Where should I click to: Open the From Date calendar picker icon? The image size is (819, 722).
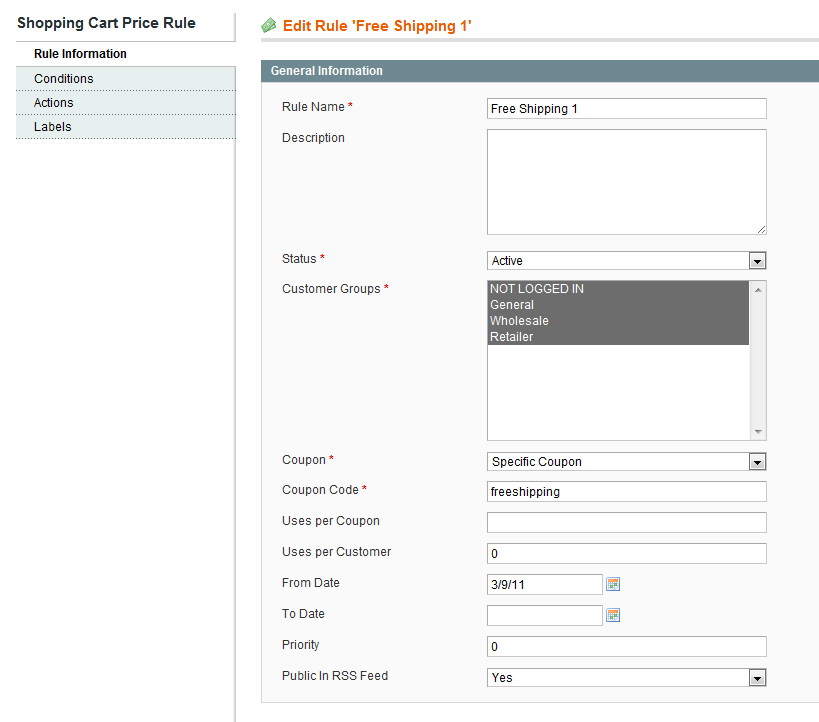click(x=614, y=584)
